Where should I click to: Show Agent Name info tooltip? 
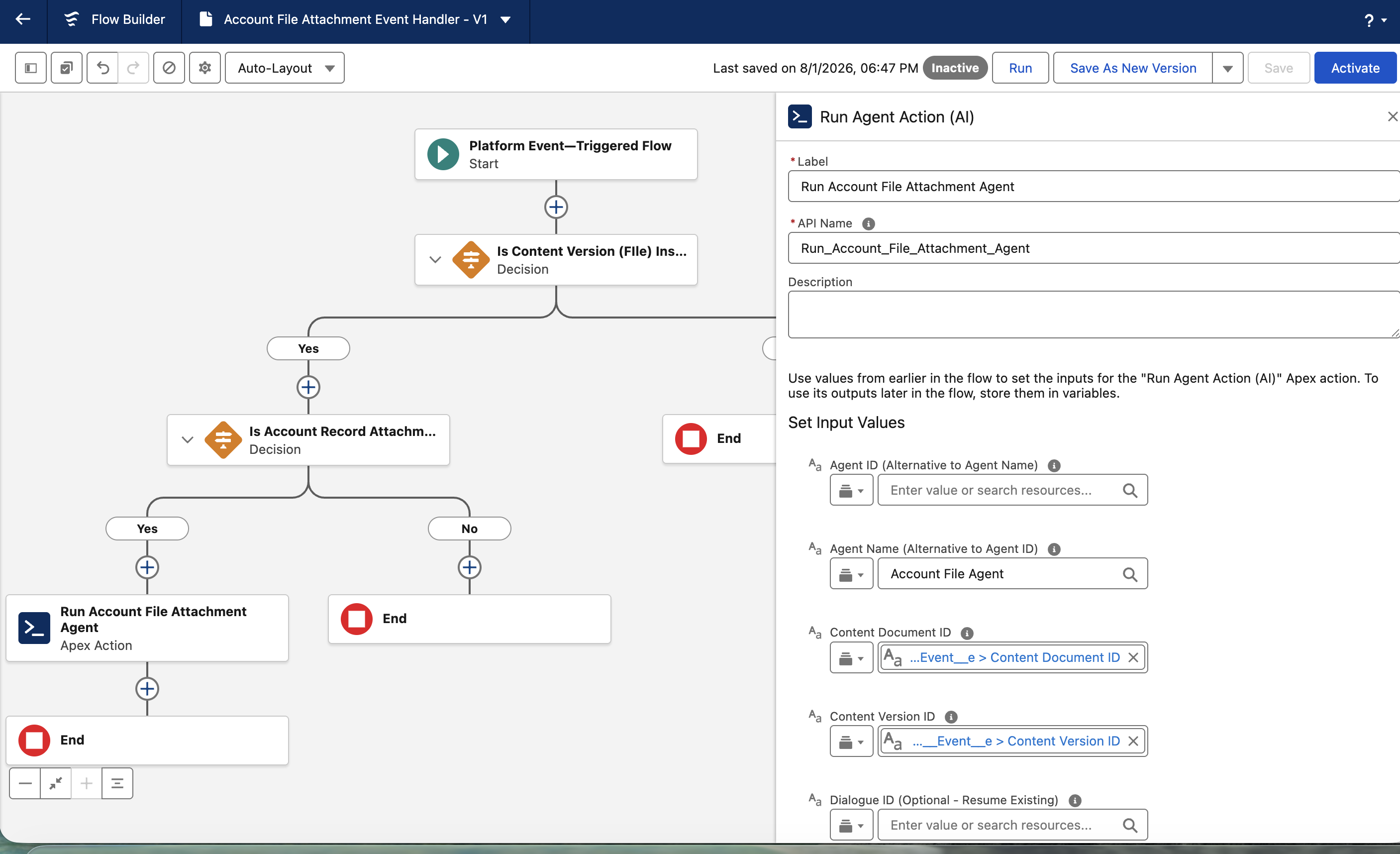pos(1054,549)
